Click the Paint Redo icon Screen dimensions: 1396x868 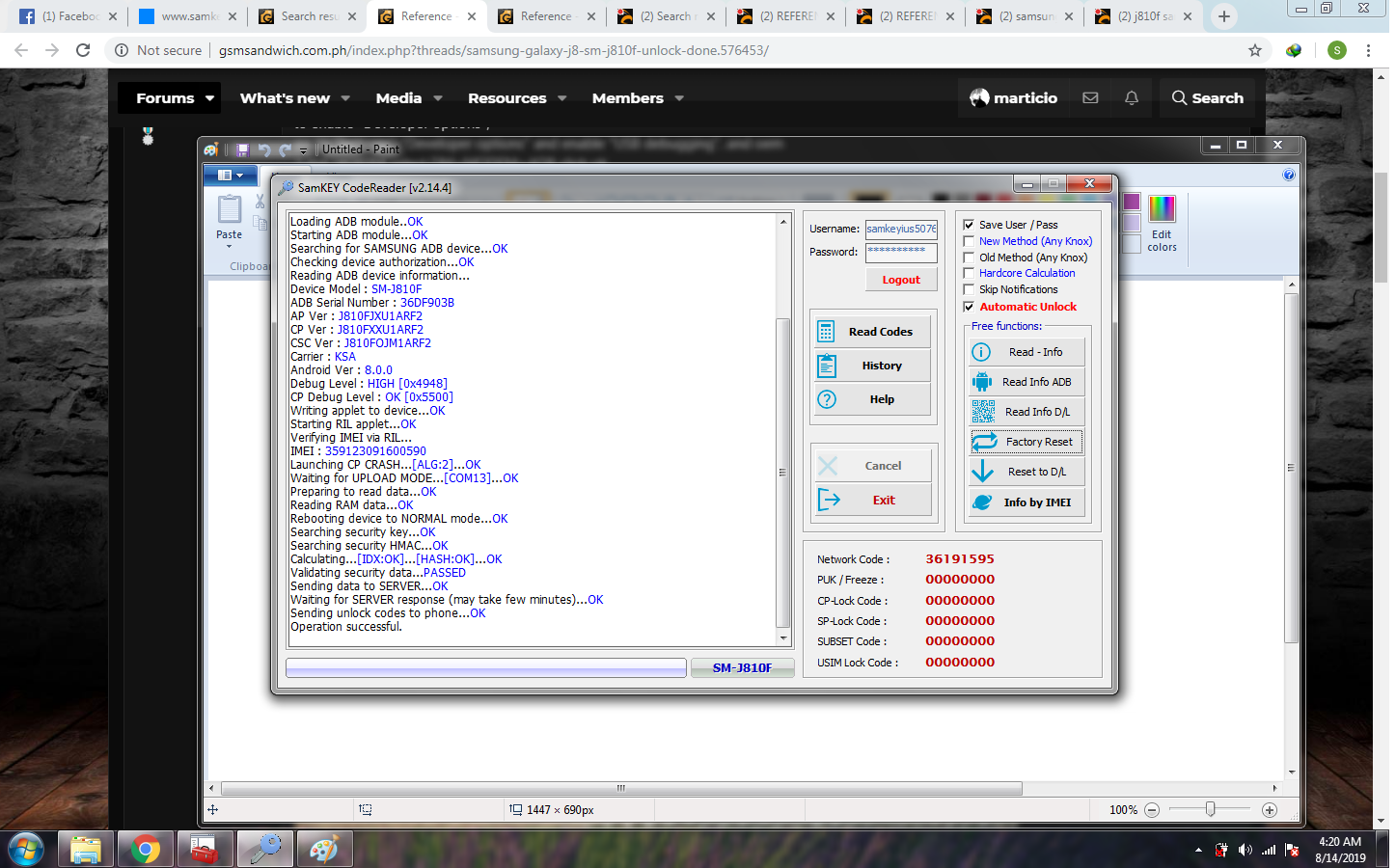coord(285,149)
